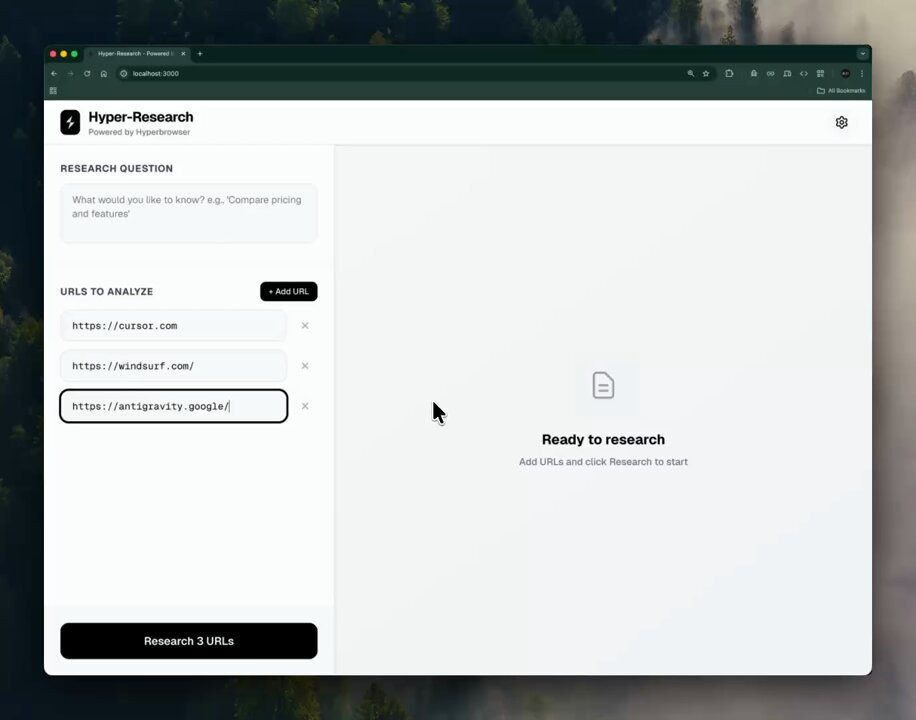Click into the antigravity.google URL field

(x=174, y=406)
